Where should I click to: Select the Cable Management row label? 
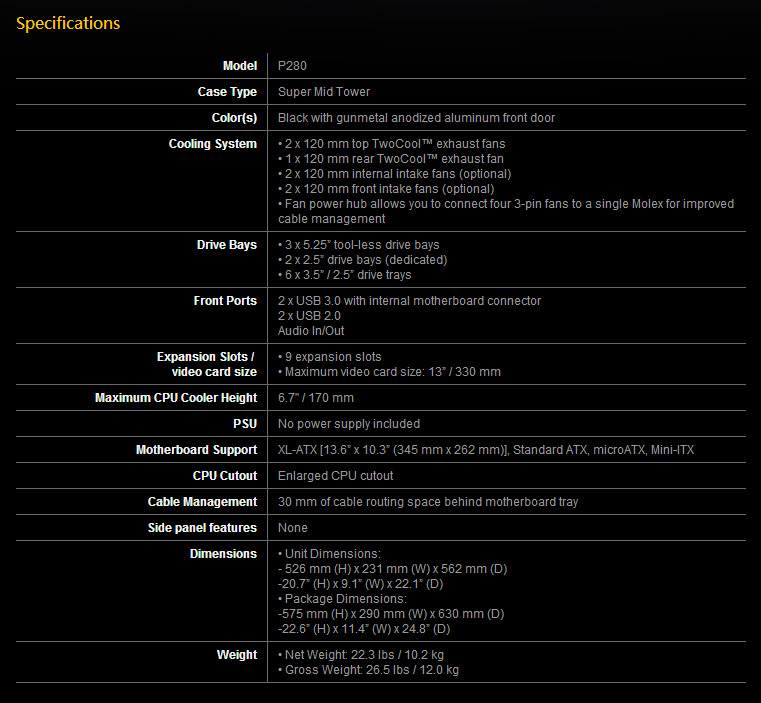click(202, 502)
